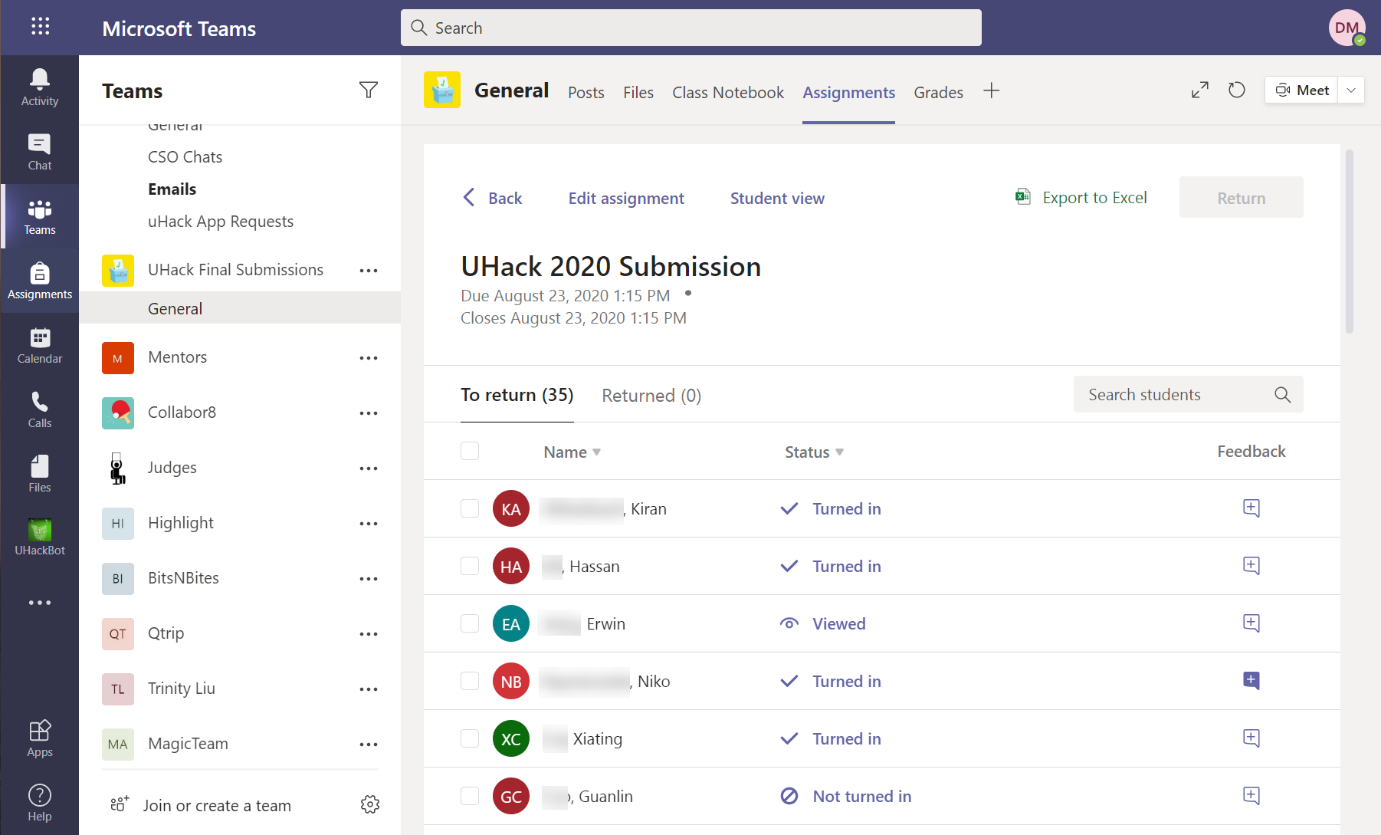
Task: Show the Returned (0) tab
Action: (x=651, y=396)
